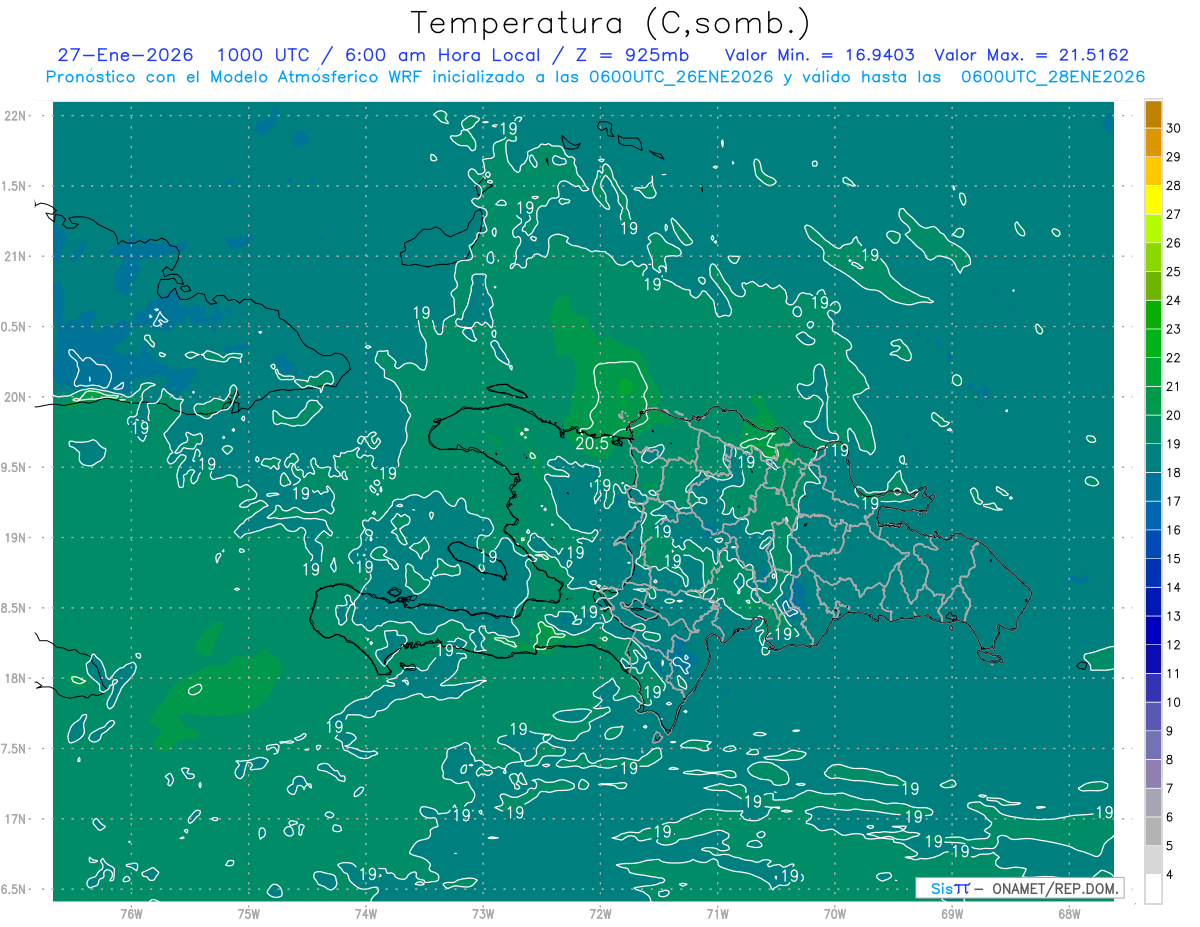The width and height of the screenshot is (1200, 927).
Task: Pick the orange colorbar segment between 29 and 30
Action: 1153,142
